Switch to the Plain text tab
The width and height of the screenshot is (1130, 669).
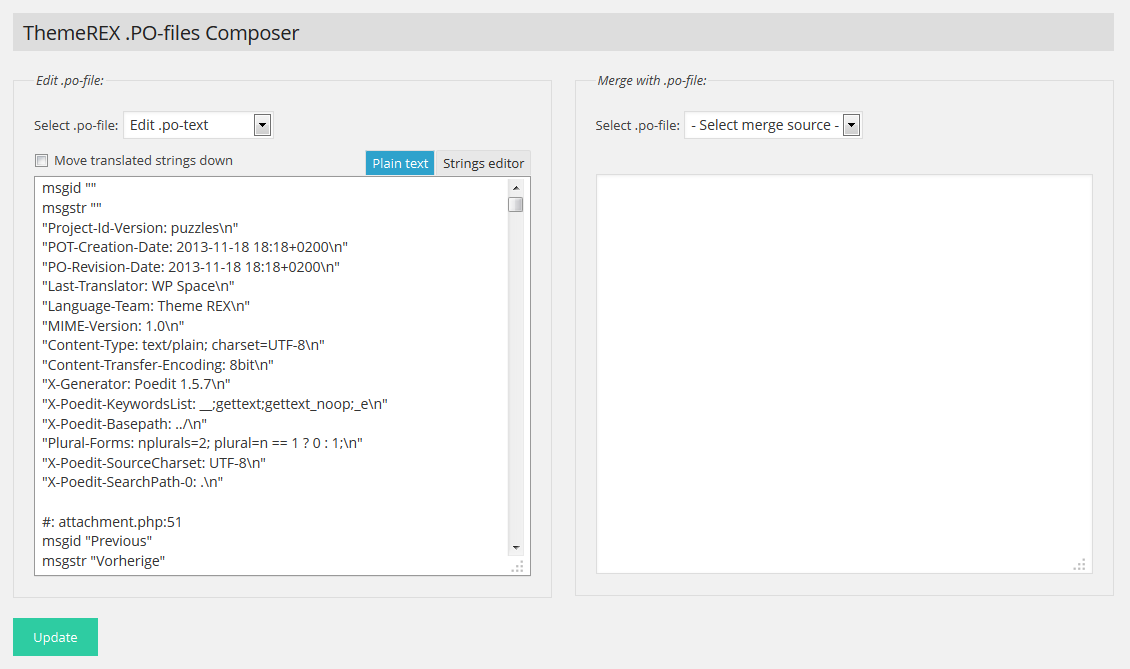click(400, 163)
